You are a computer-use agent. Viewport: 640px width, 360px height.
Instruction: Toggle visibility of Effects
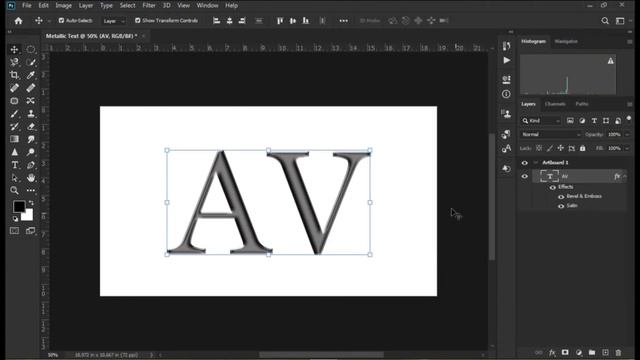553,187
